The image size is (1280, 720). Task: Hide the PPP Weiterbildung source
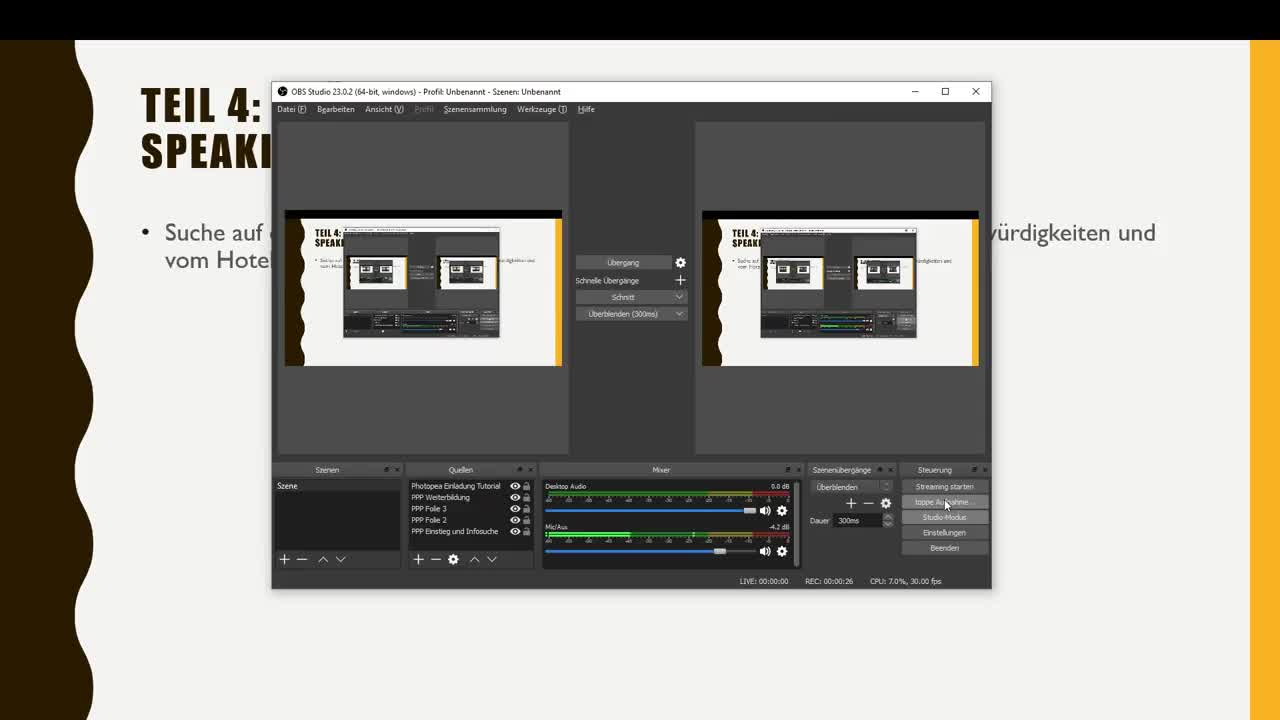point(515,497)
